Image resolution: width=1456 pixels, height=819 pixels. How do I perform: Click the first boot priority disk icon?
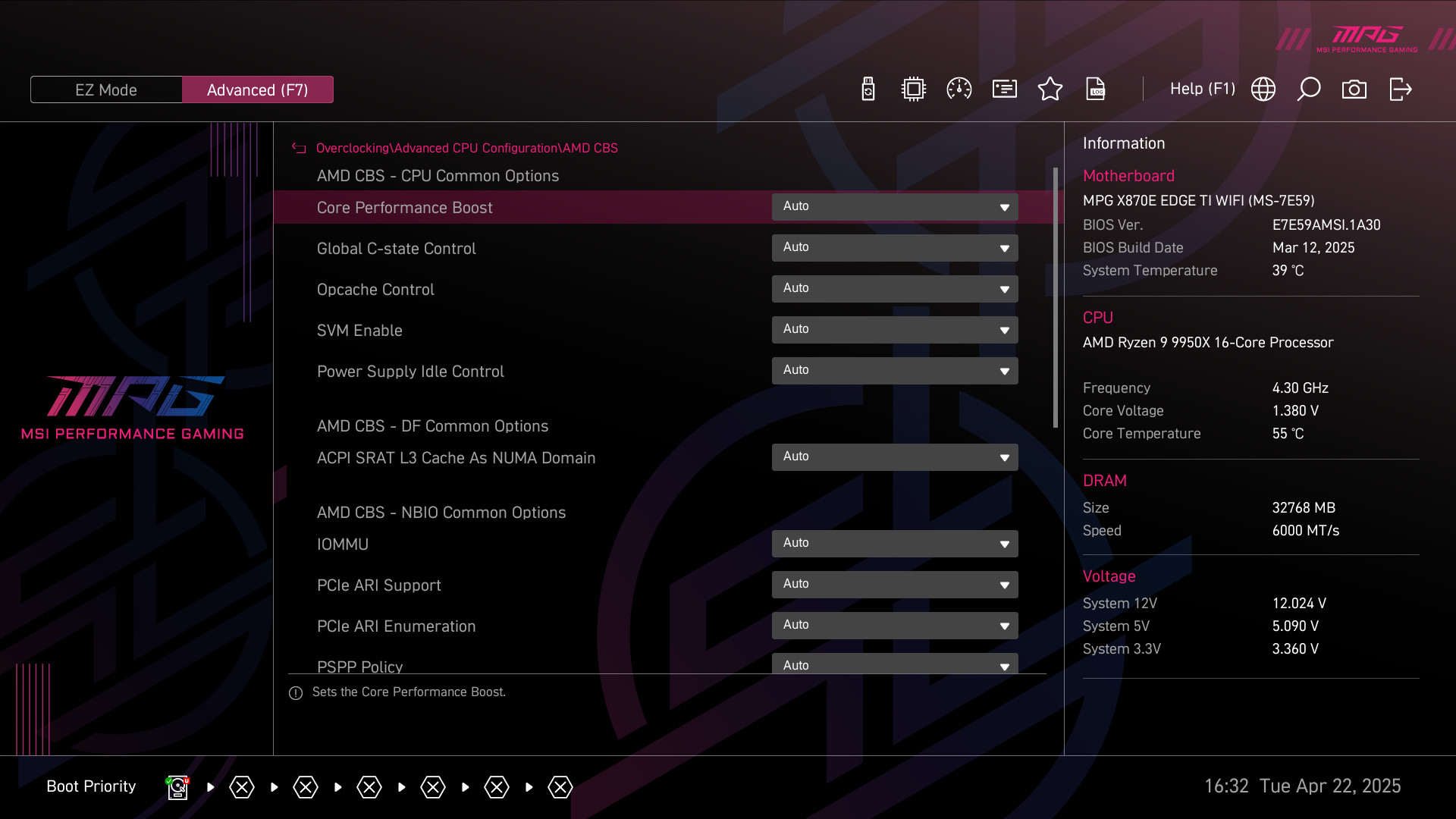177,787
